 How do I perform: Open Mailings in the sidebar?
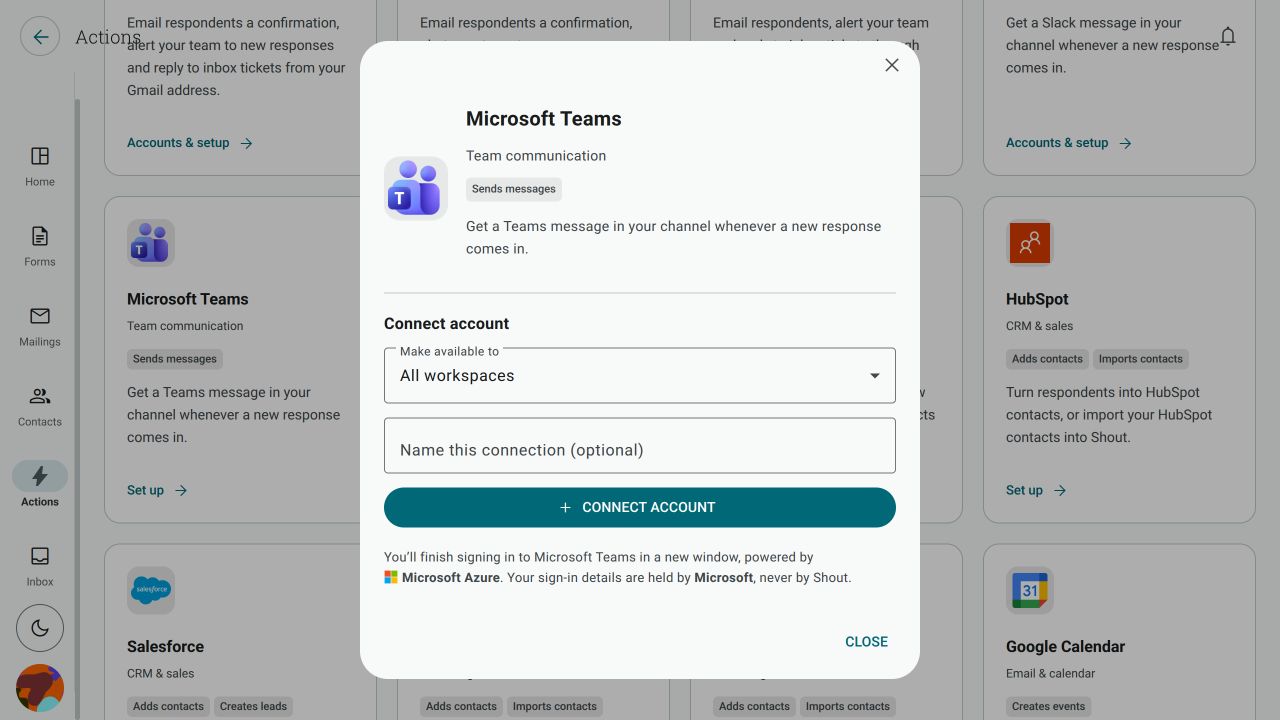[40, 326]
